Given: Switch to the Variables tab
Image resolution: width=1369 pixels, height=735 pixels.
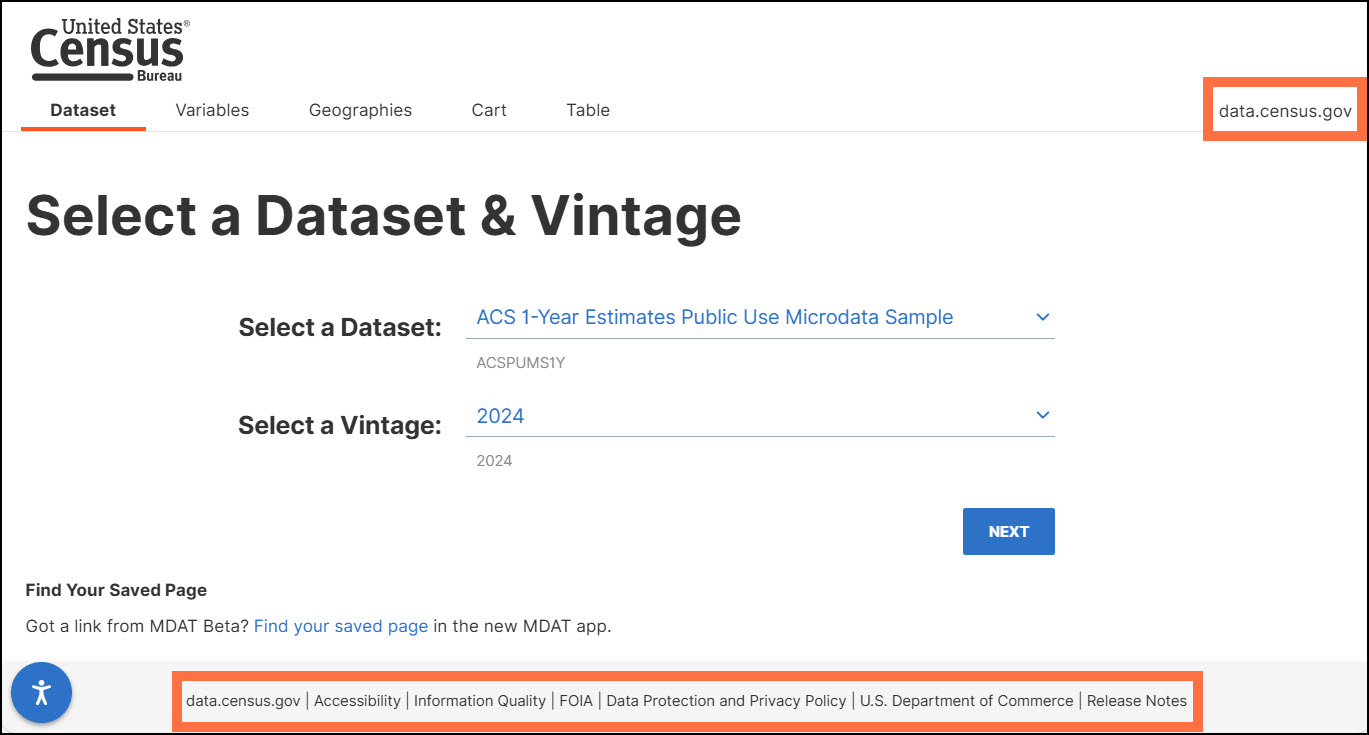Looking at the screenshot, I should click(x=212, y=110).
